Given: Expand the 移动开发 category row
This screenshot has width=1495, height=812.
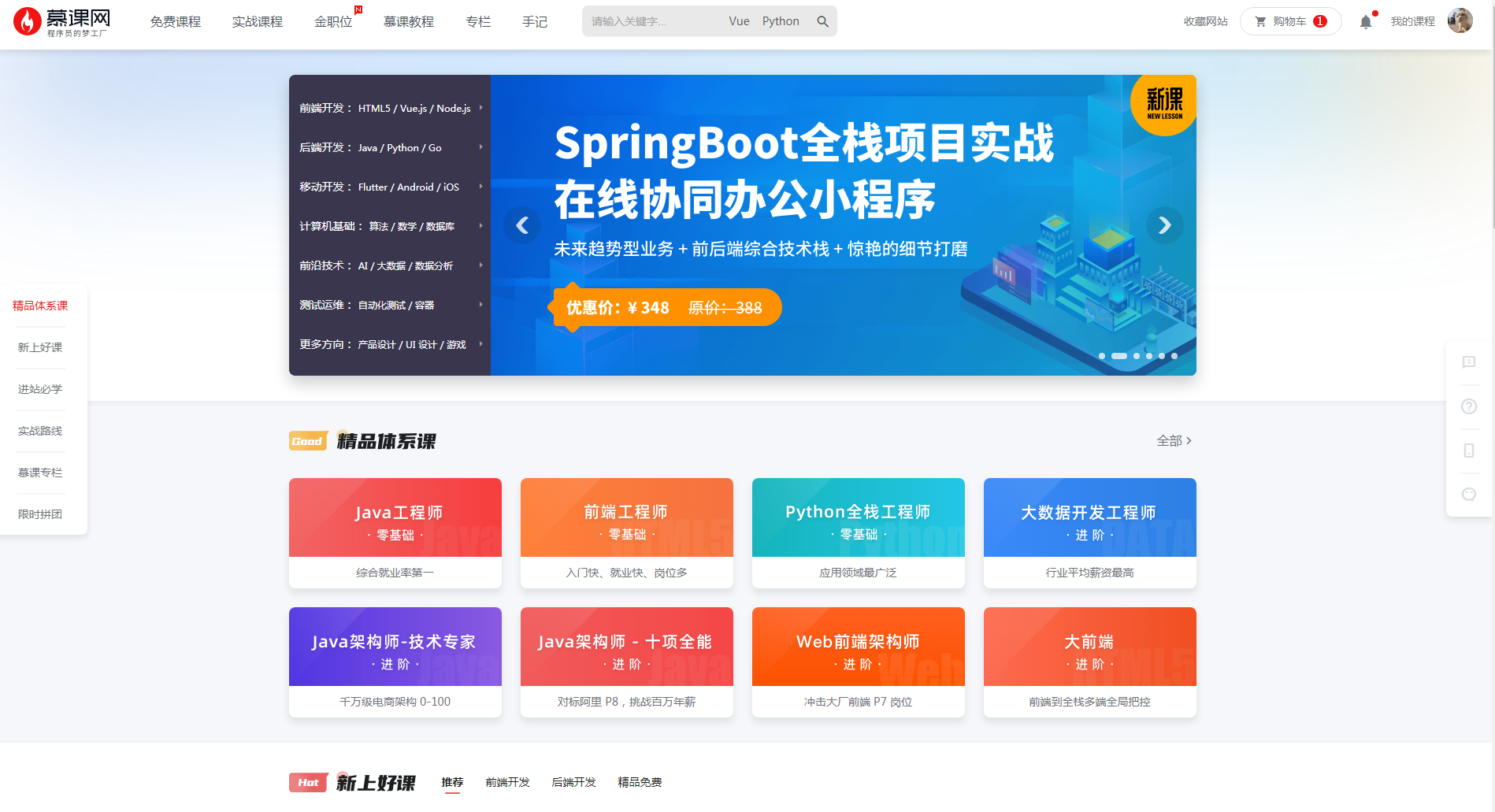Looking at the screenshot, I should (390, 187).
